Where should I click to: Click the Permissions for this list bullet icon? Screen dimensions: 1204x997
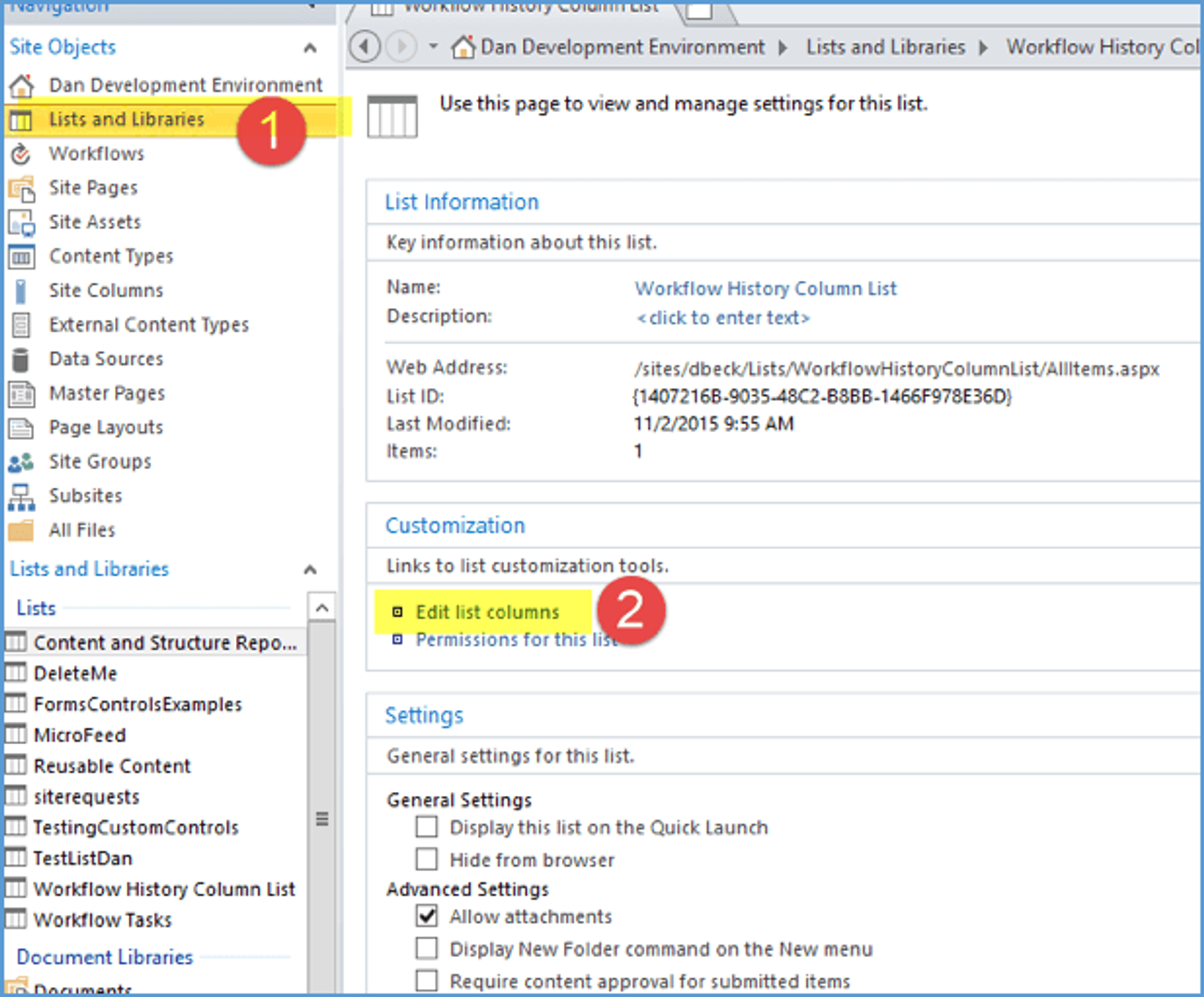click(x=397, y=640)
